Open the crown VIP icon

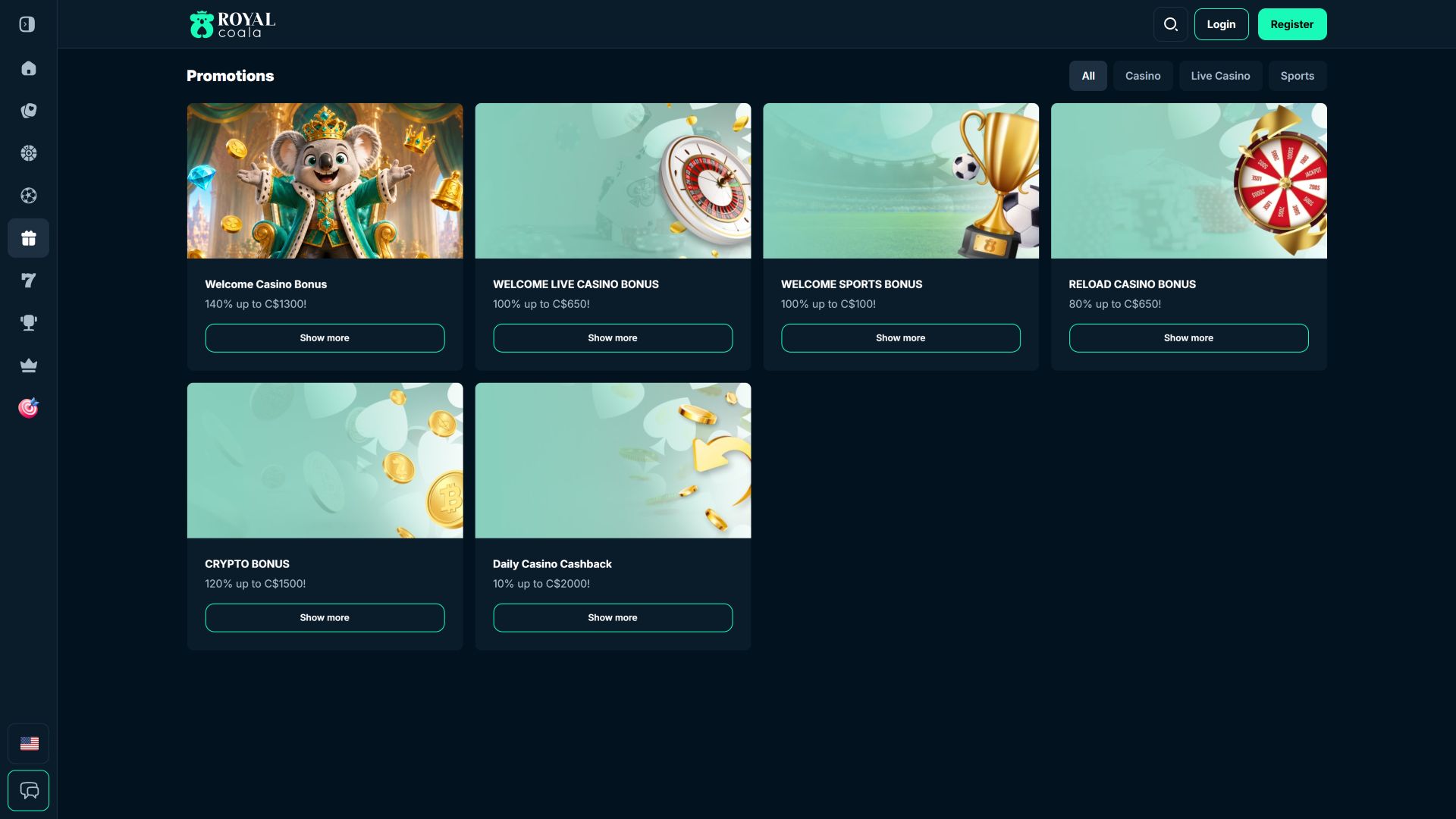coord(28,366)
